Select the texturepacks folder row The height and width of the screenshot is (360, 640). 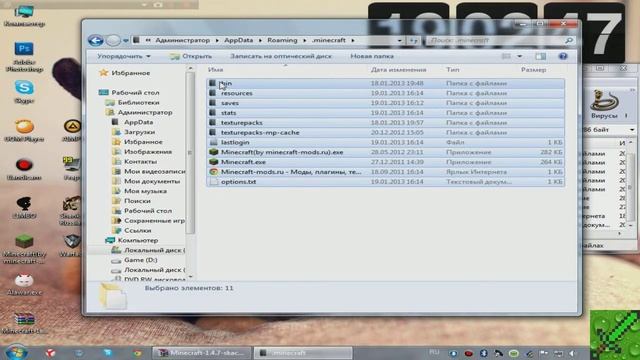[386, 122]
